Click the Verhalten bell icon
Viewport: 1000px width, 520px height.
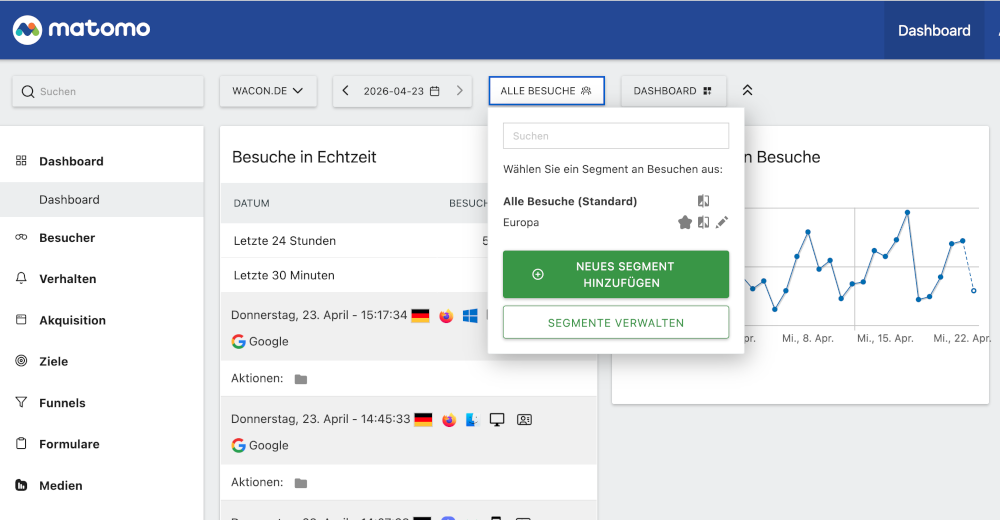tap(21, 278)
